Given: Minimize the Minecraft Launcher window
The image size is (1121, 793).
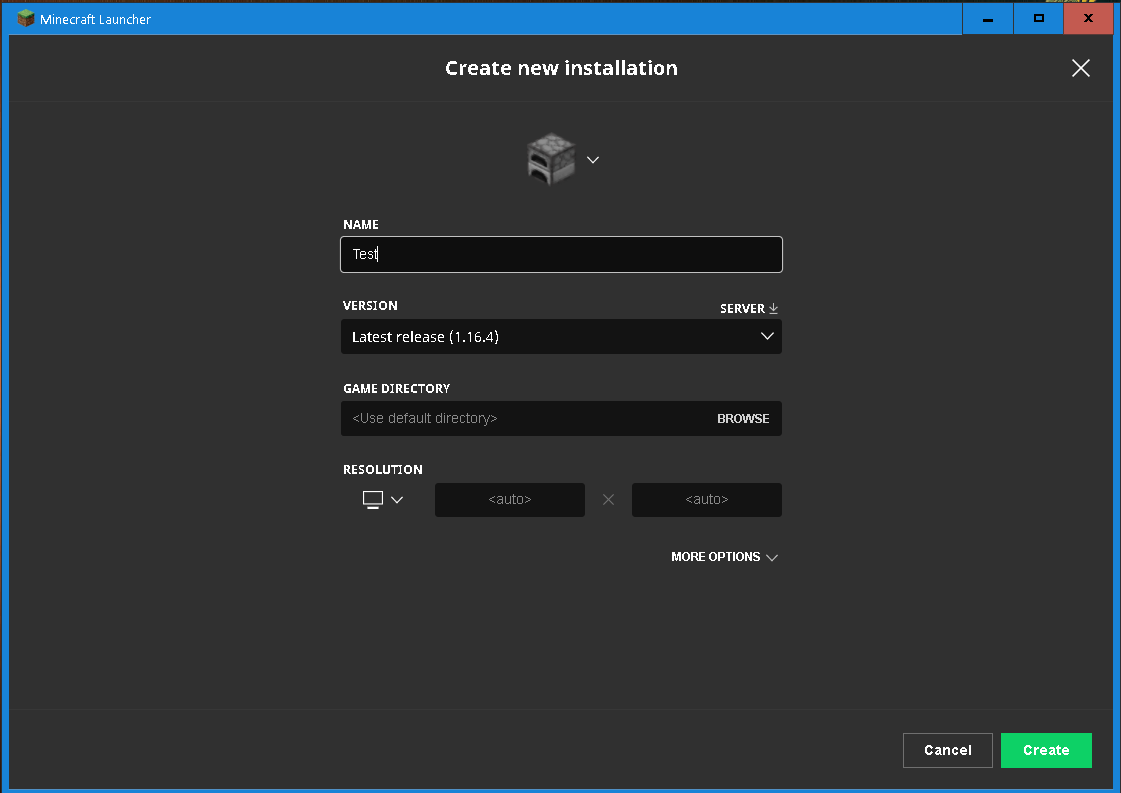Looking at the screenshot, I should coord(987,19).
